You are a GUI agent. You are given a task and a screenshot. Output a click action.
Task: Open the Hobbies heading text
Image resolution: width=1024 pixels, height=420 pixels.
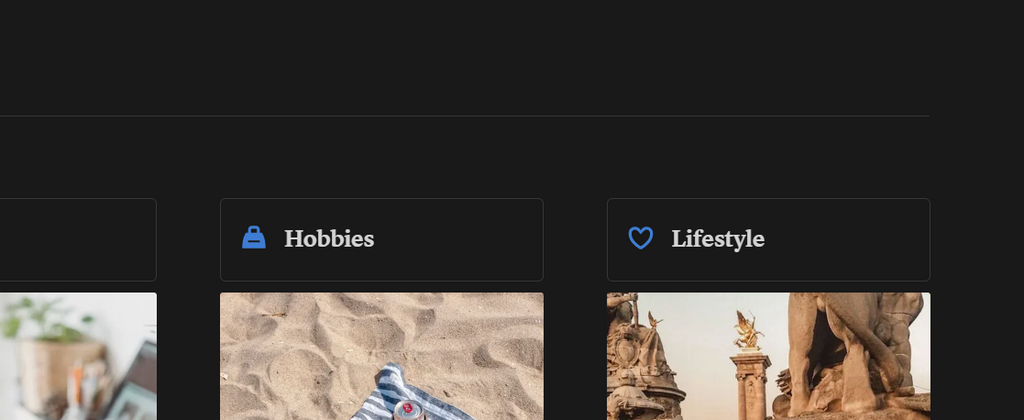pyautogui.click(x=329, y=238)
